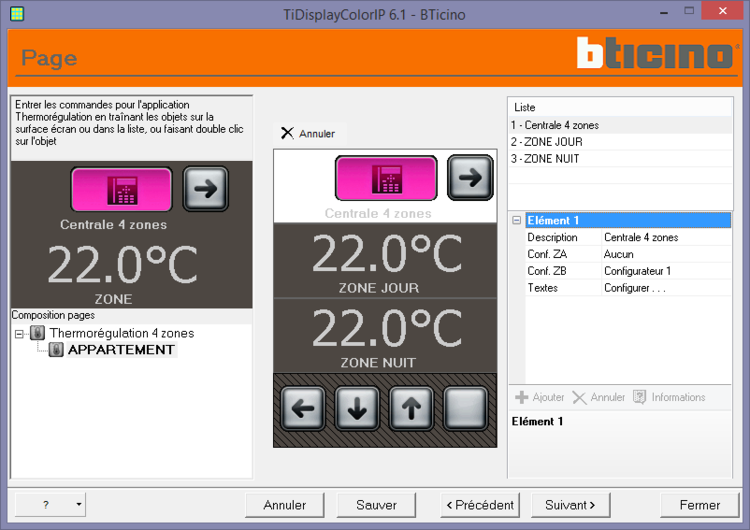
Task: Click the right arrow button in center preview
Action: (x=470, y=177)
